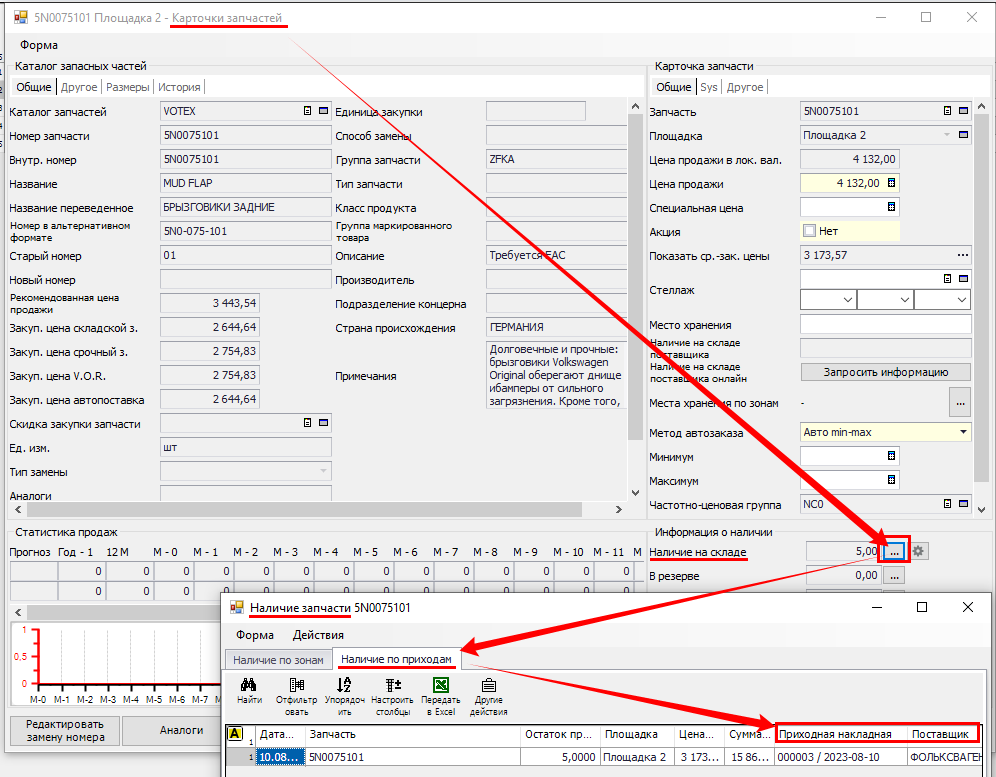
Task: Expand the Метод автозаказа dropdown
Action: tap(962, 432)
